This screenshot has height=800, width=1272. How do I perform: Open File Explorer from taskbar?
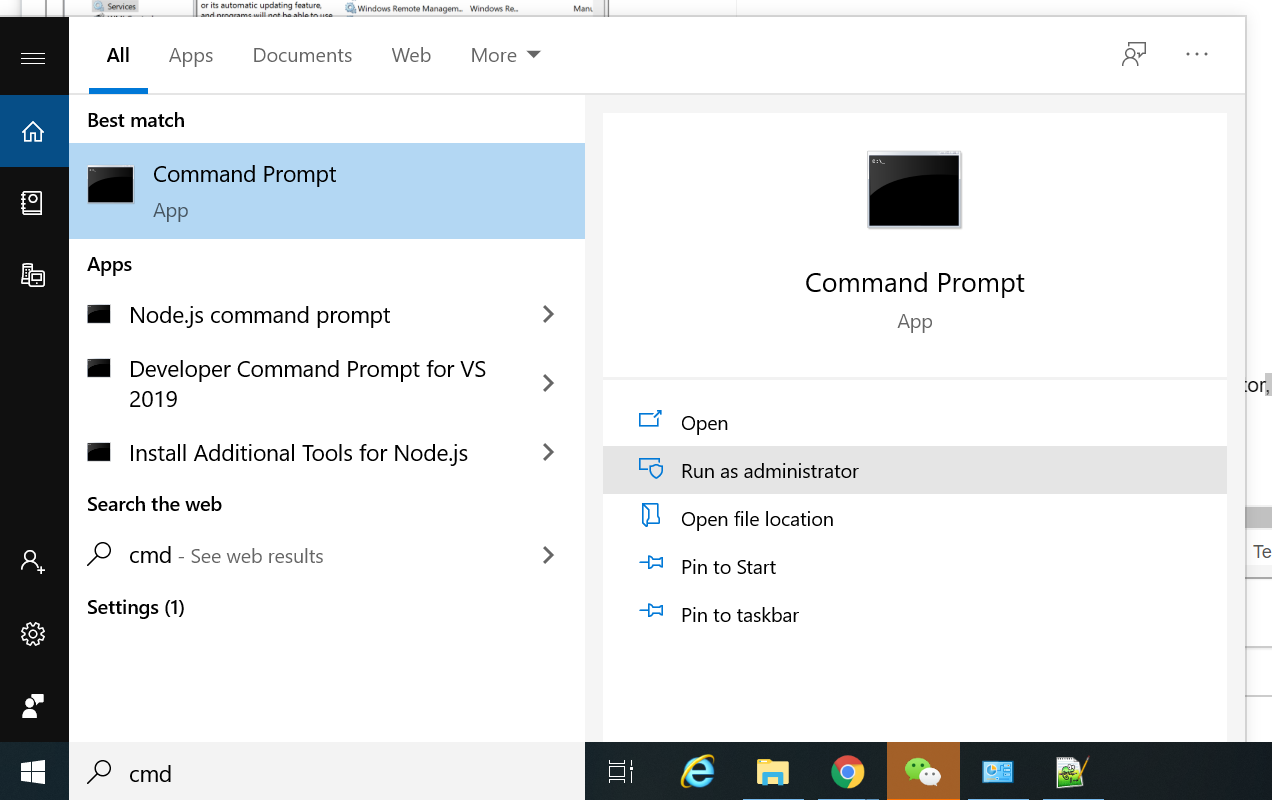pos(772,772)
